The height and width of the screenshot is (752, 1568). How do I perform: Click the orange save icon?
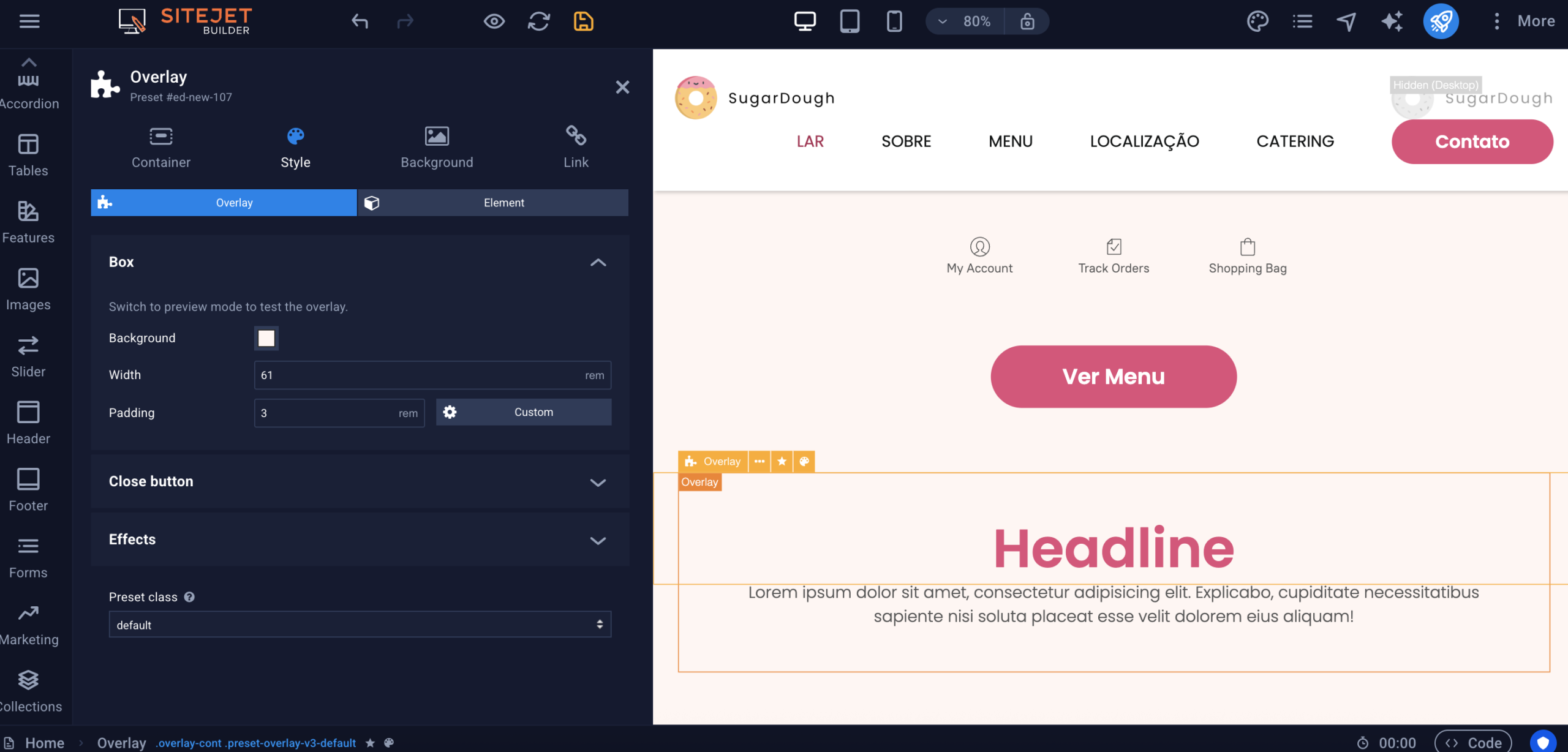tap(583, 21)
